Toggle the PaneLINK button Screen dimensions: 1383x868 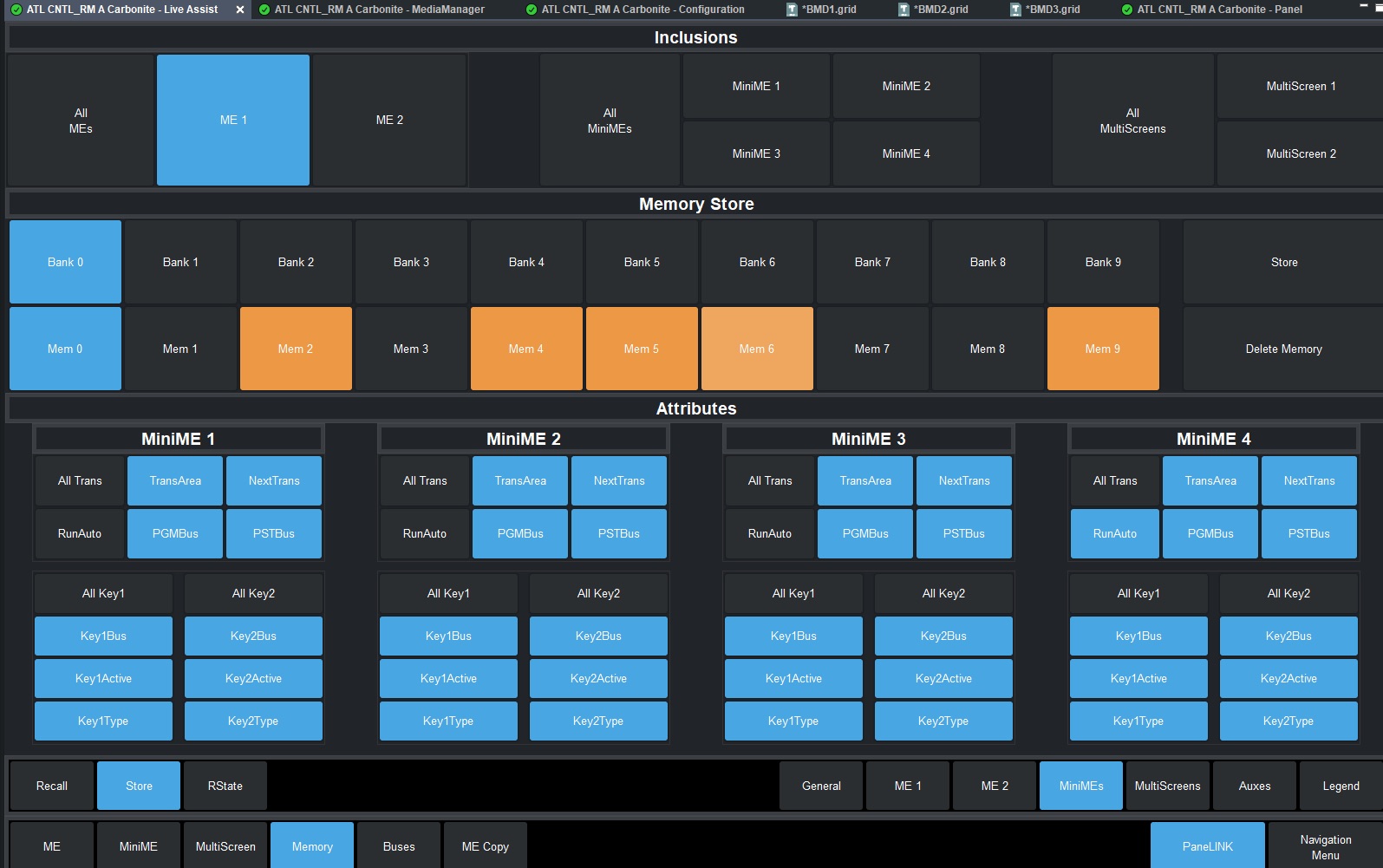click(1207, 847)
